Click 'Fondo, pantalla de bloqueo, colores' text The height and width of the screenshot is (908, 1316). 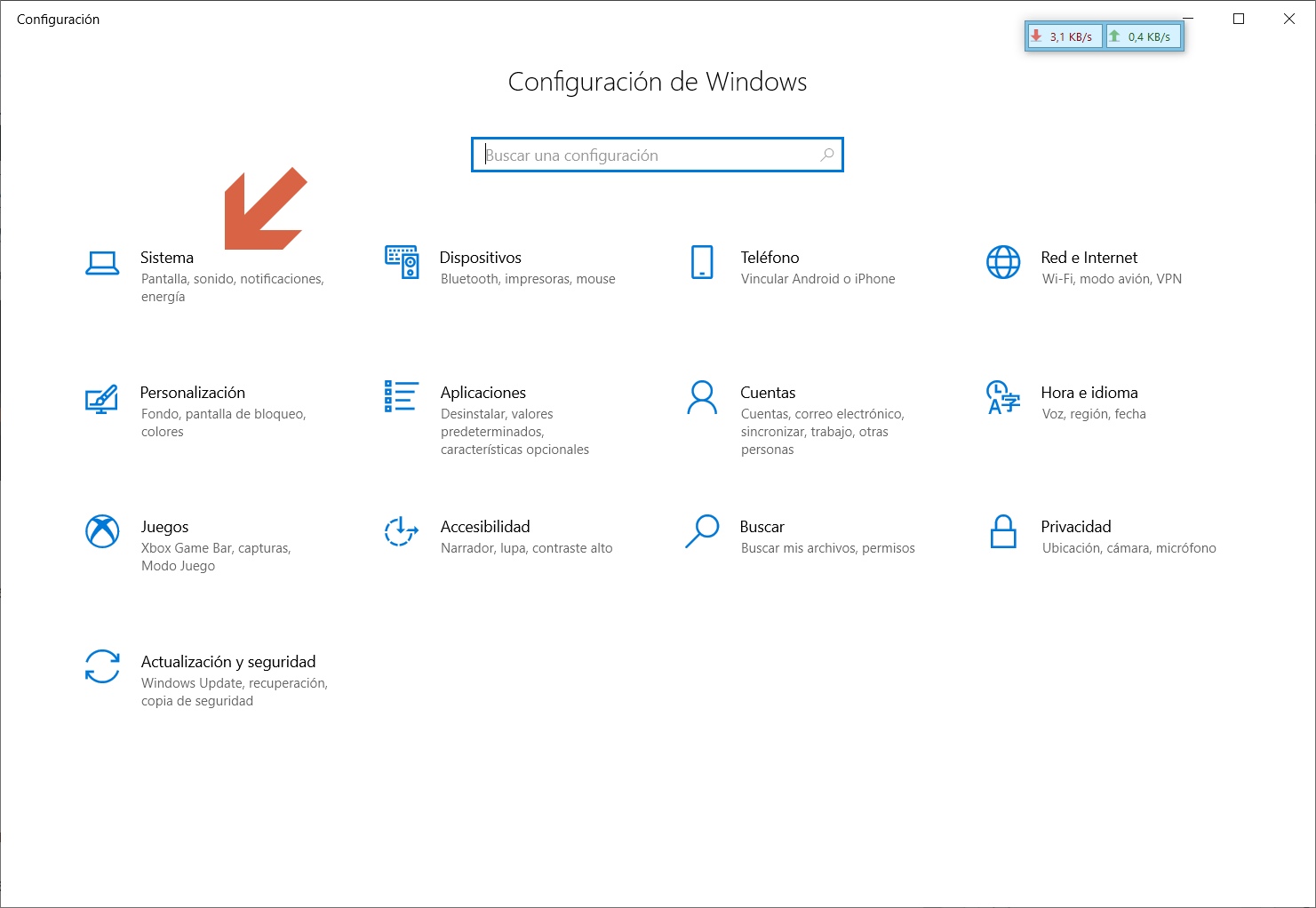pos(223,423)
